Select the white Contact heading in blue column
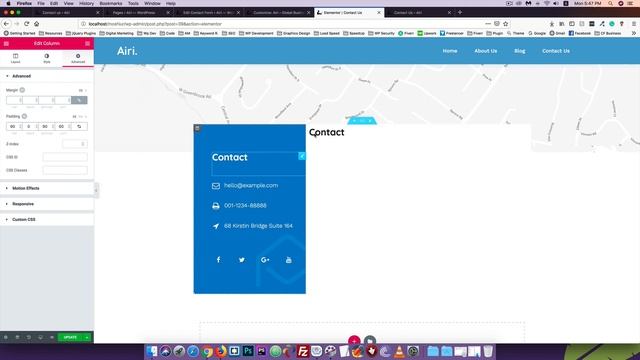The image size is (640, 360). (229, 158)
